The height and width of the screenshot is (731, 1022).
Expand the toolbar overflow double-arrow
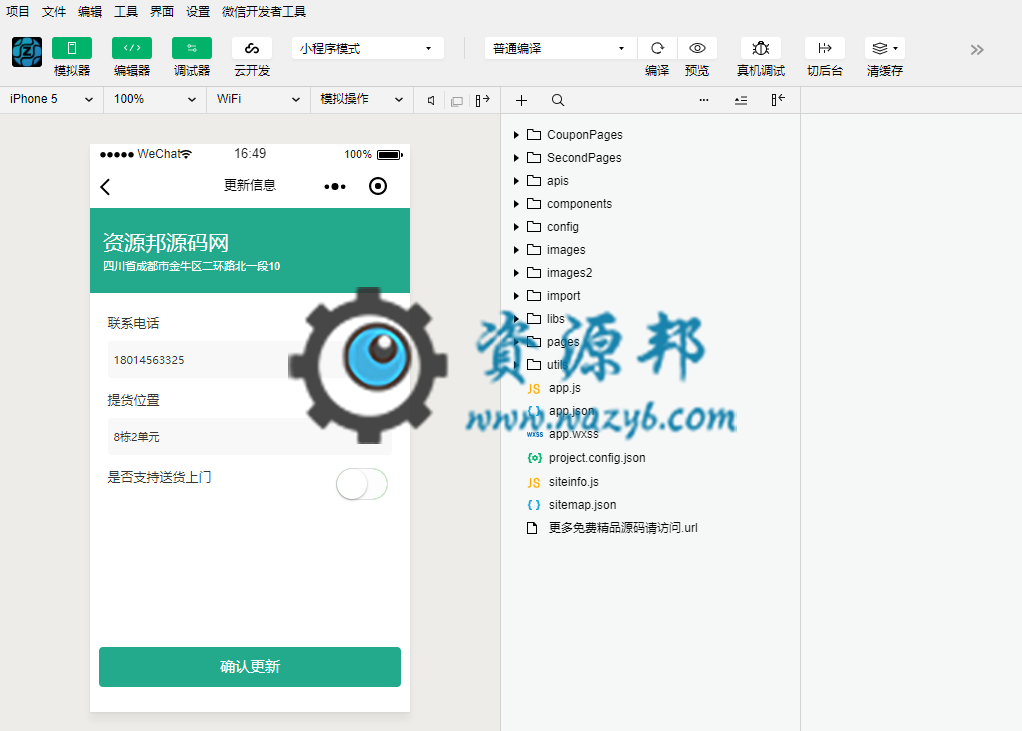tap(976, 50)
